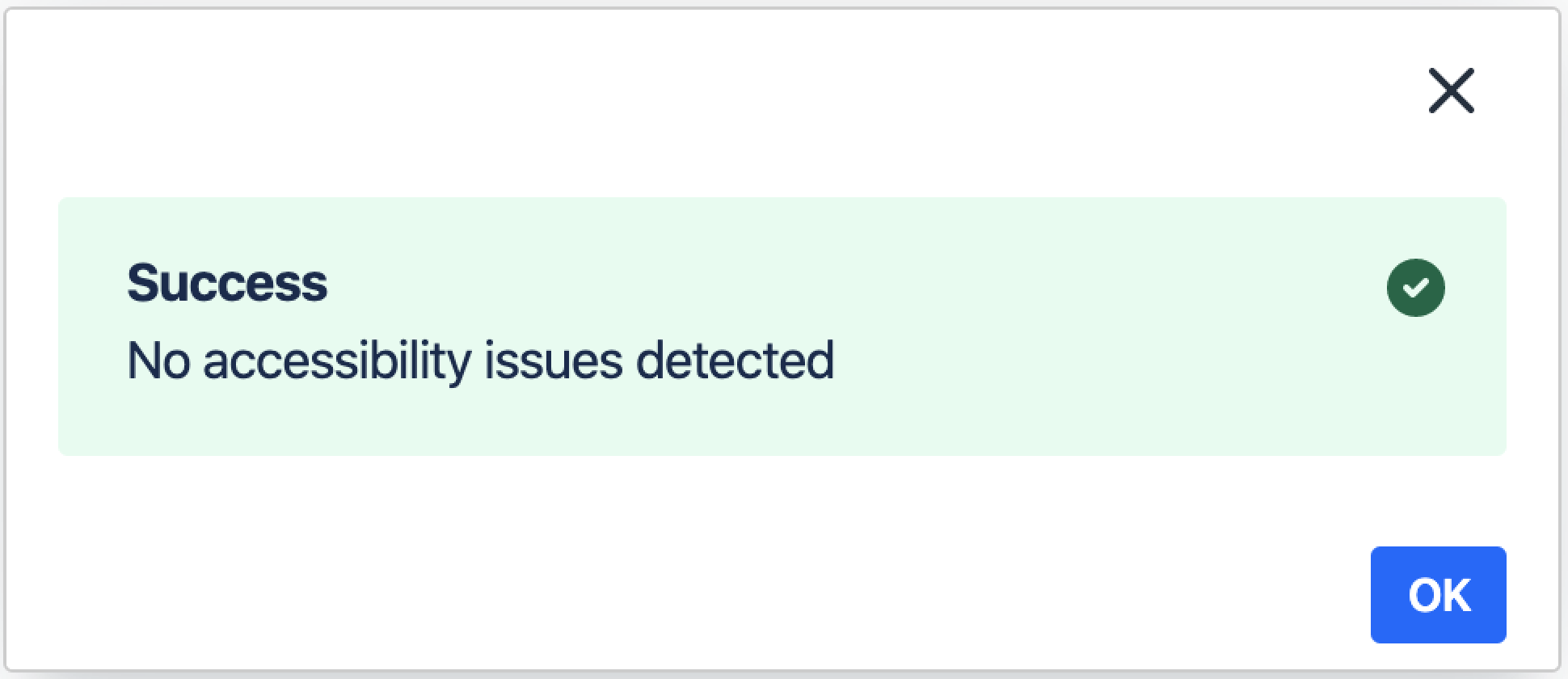Select the Success heading text

(227, 283)
